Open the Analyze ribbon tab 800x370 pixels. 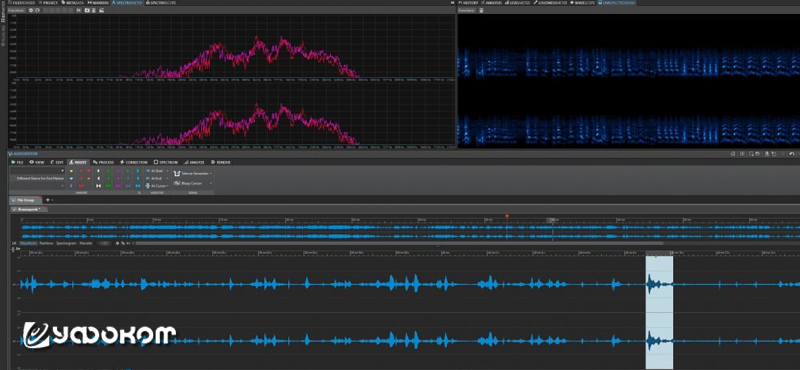[194, 162]
